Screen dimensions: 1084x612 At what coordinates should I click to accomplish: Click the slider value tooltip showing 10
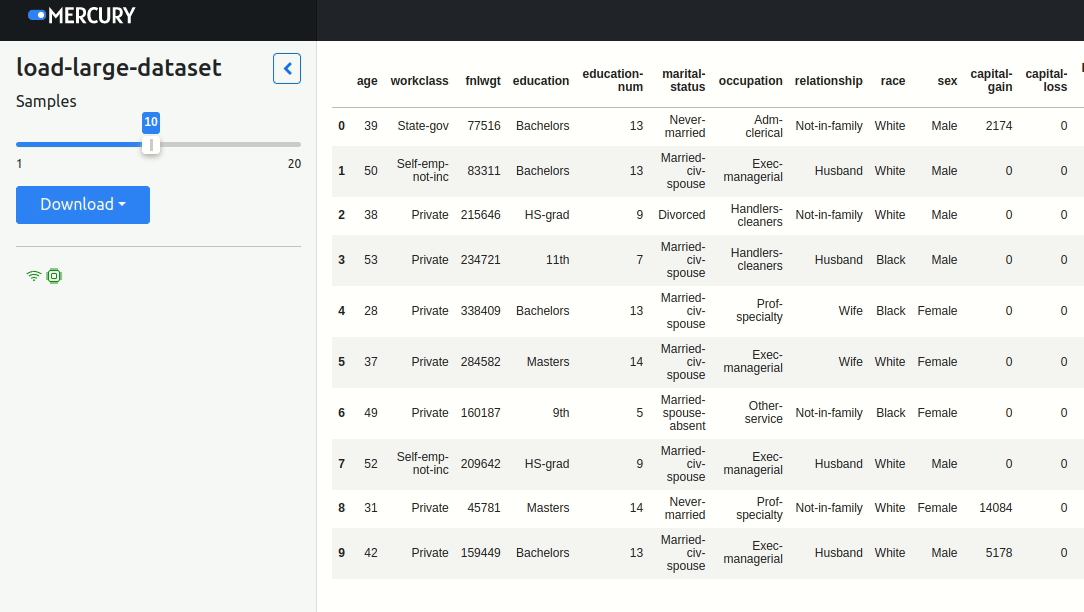click(x=151, y=122)
